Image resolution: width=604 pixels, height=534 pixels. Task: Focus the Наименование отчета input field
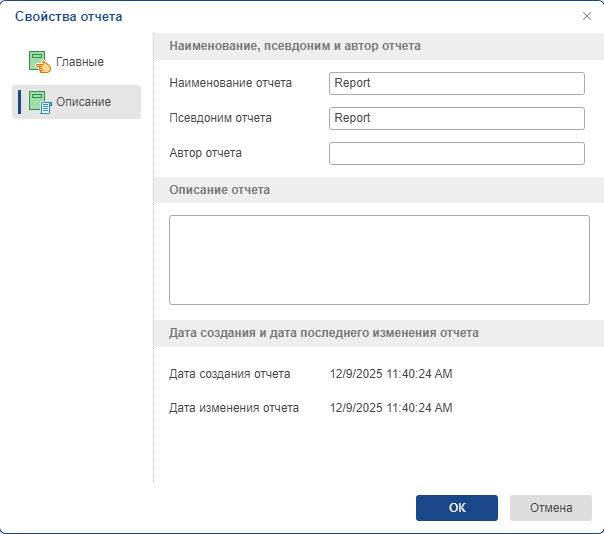tap(457, 83)
